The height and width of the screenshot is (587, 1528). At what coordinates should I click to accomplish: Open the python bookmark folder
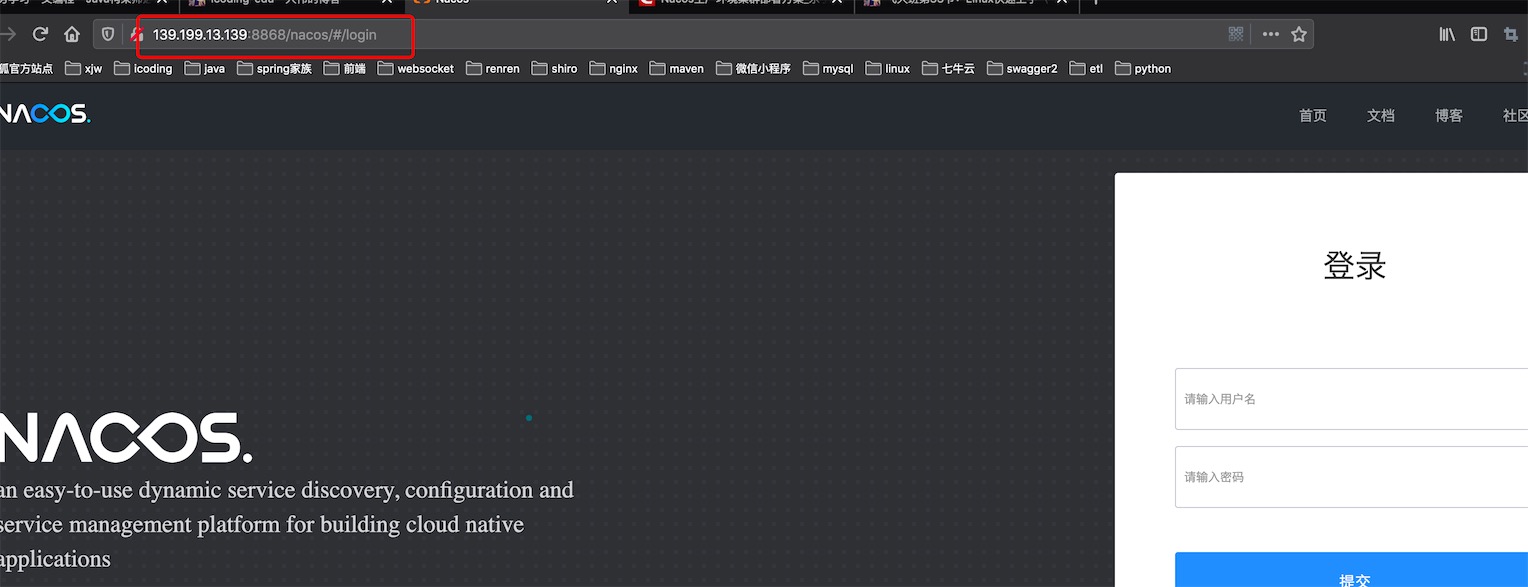click(x=1143, y=69)
